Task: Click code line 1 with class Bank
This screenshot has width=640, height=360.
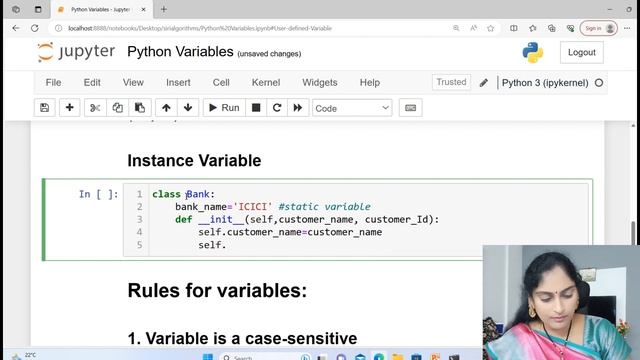Action: click(183, 194)
